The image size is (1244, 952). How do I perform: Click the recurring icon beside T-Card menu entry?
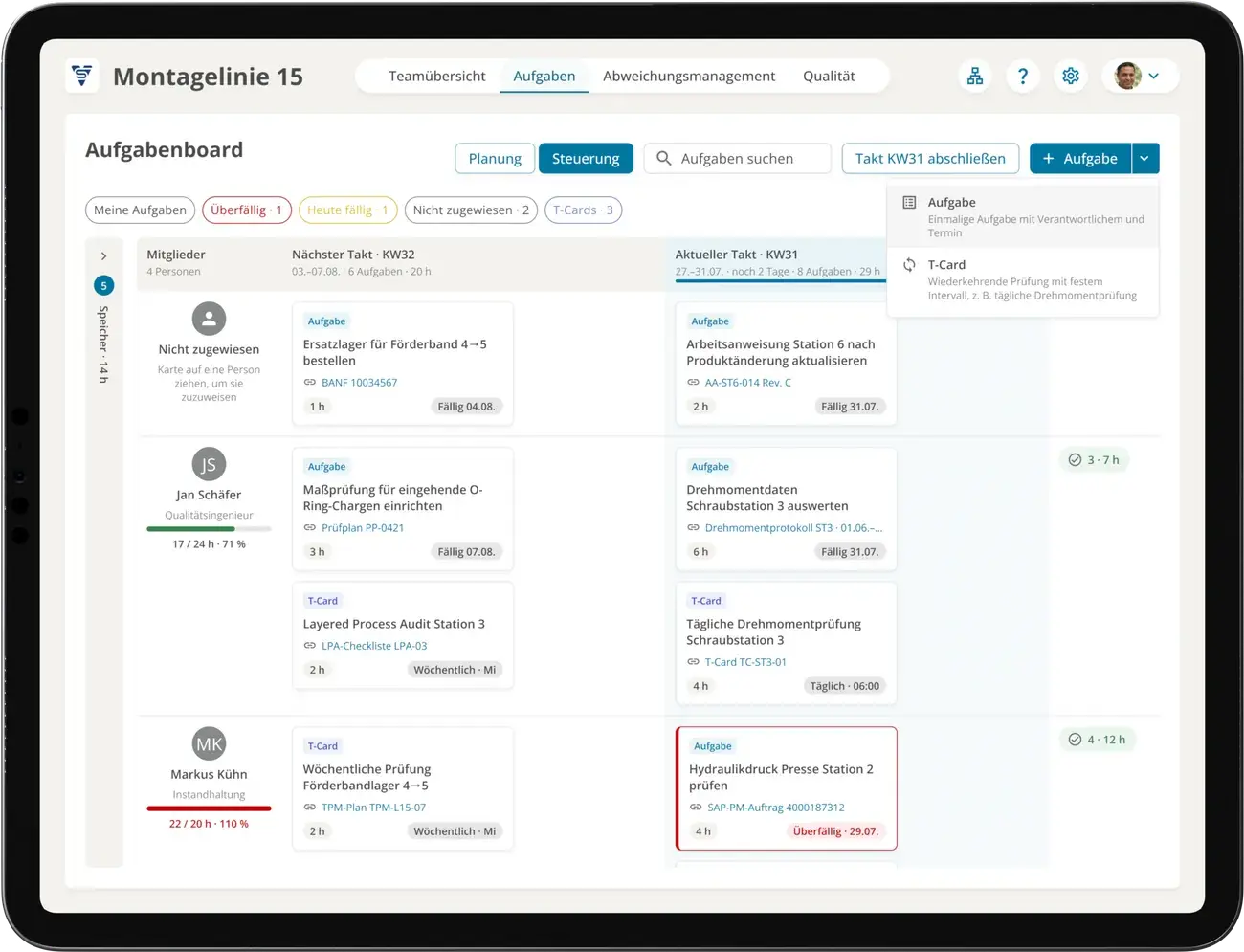click(909, 264)
